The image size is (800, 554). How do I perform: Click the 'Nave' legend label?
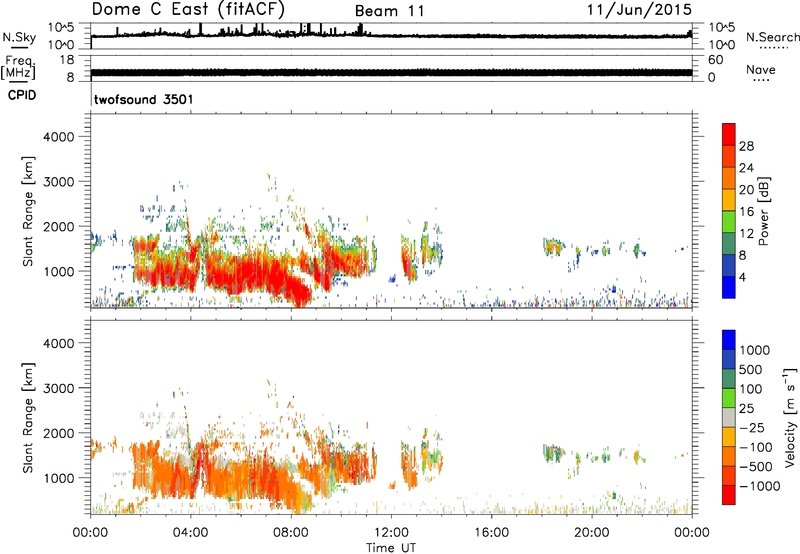pyautogui.click(x=761, y=69)
